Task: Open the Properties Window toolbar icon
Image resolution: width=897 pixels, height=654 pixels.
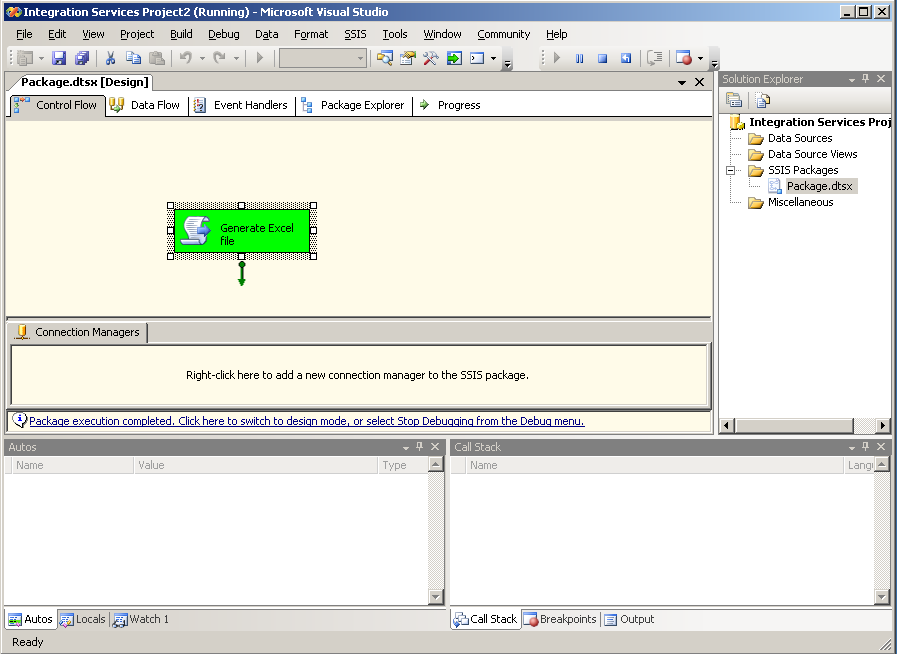Action: click(x=407, y=58)
